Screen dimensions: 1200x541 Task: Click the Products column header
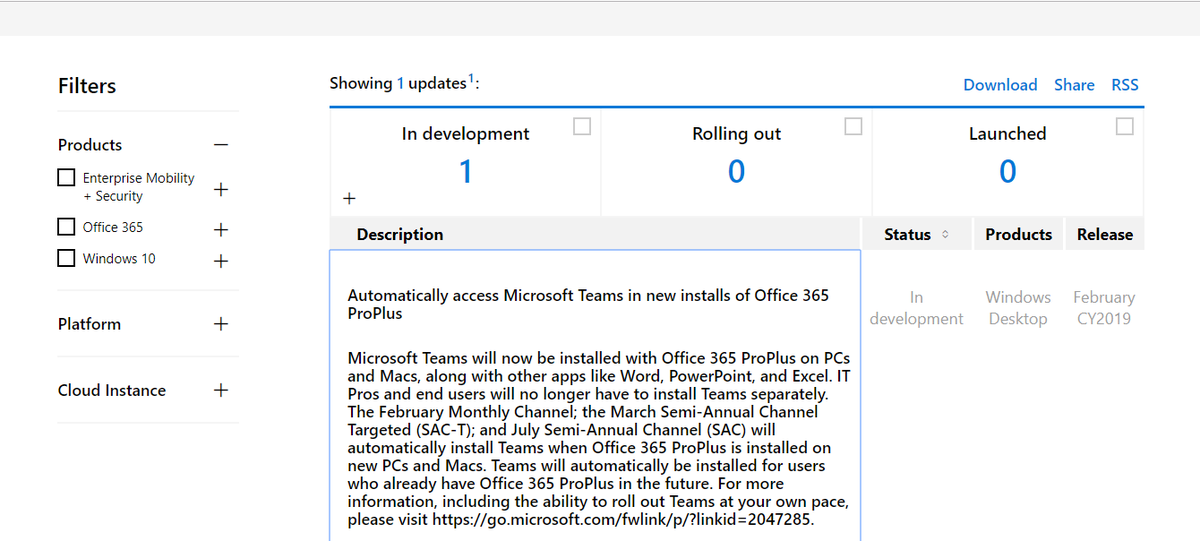click(x=1018, y=234)
